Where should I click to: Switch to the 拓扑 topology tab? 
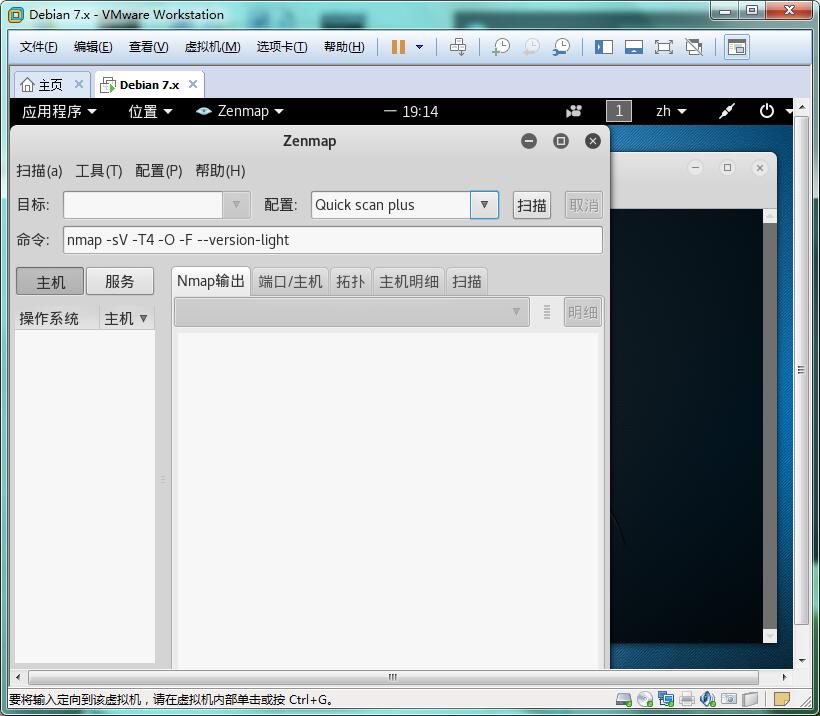tap(350, 282)
